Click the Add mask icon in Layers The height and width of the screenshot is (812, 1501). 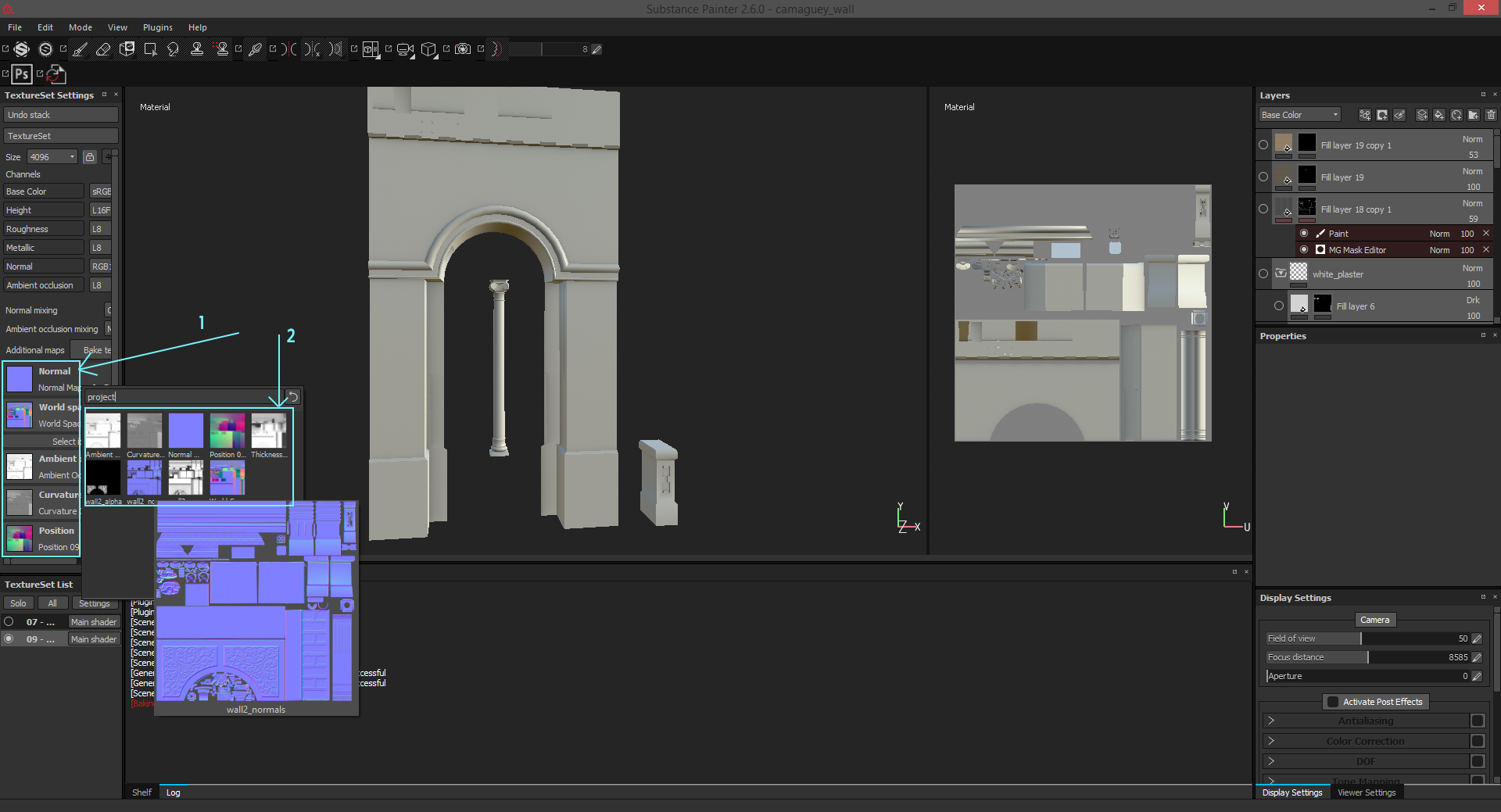tap(1382, 115)
